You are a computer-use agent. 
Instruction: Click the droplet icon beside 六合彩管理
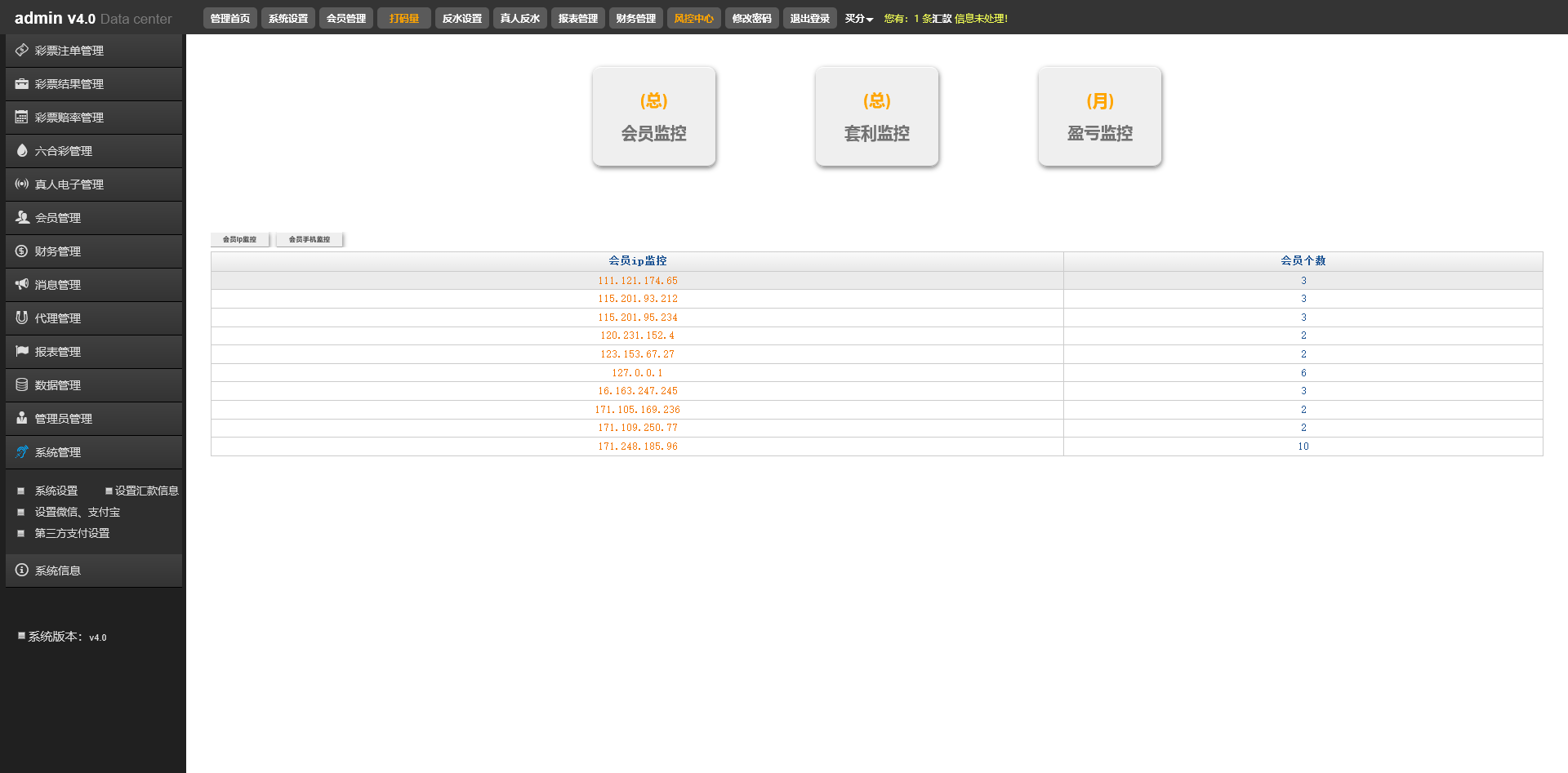point(22,151)
